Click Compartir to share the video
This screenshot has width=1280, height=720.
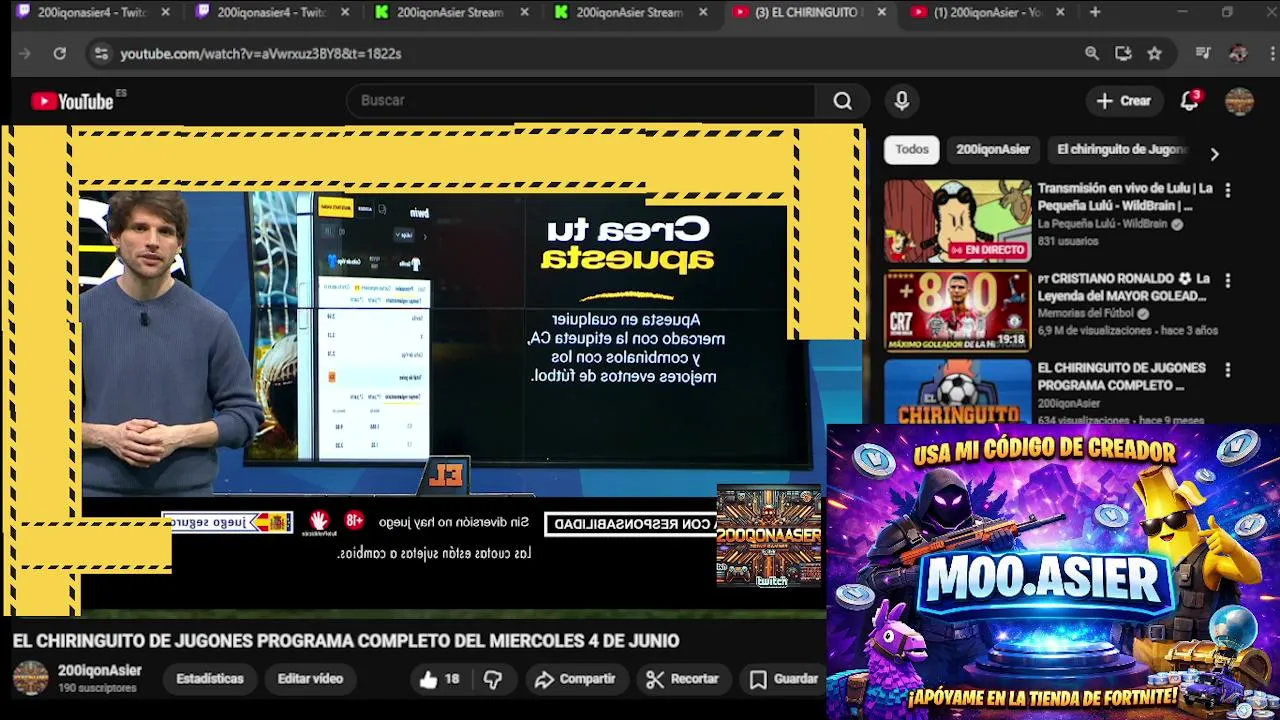(575, 679)
